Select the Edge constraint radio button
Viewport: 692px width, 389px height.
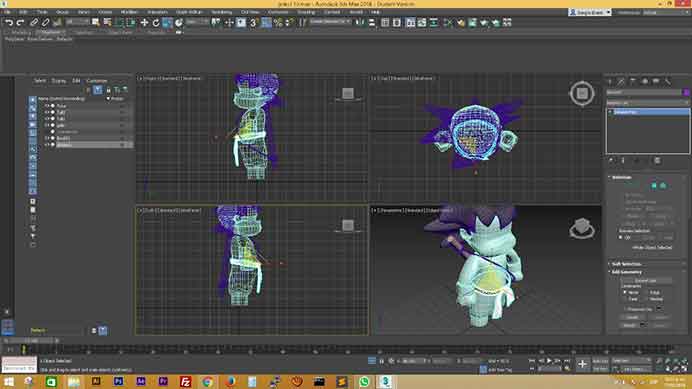click(x=652, y=293)
